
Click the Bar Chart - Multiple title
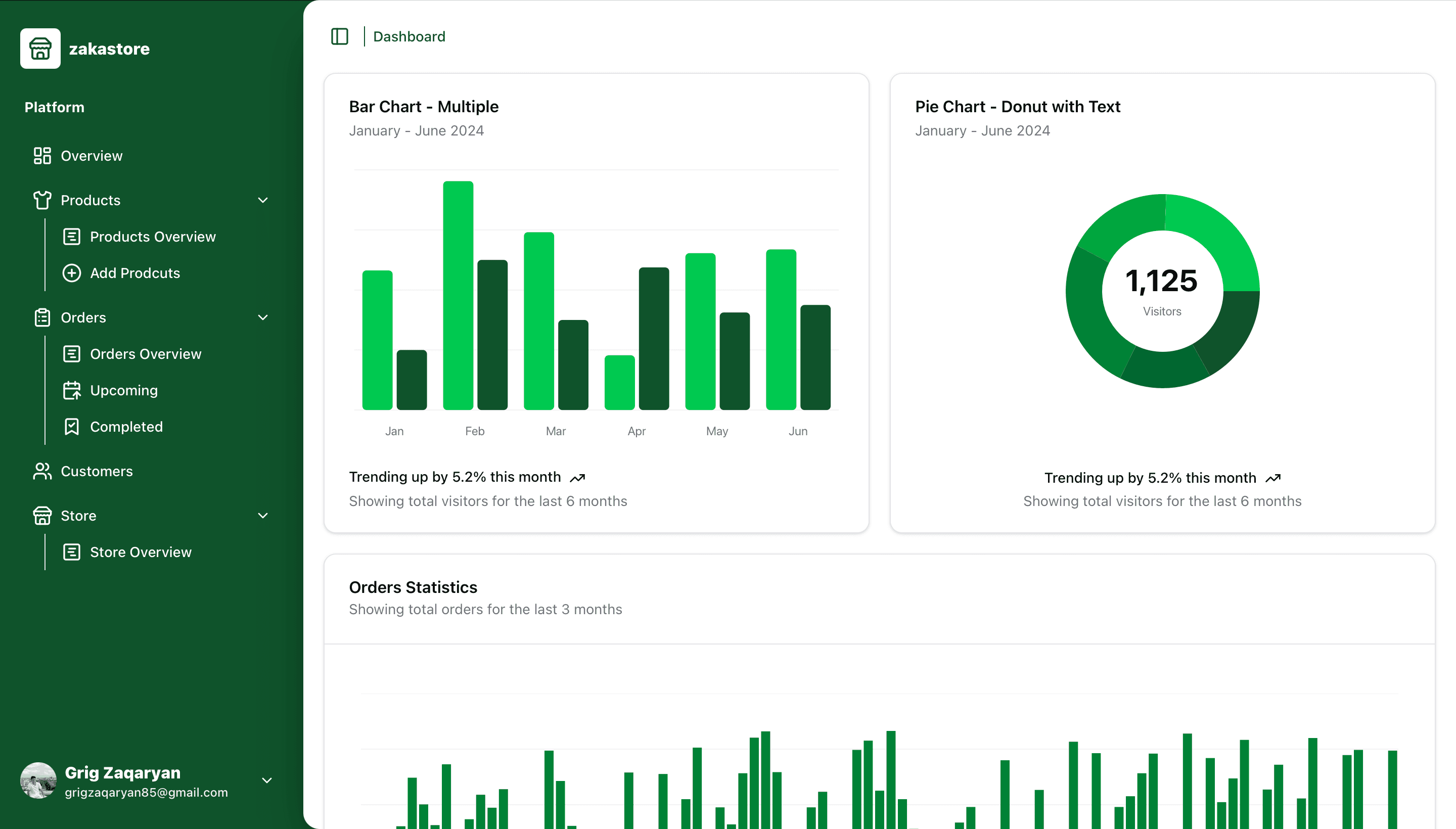[x=424, y=107]
